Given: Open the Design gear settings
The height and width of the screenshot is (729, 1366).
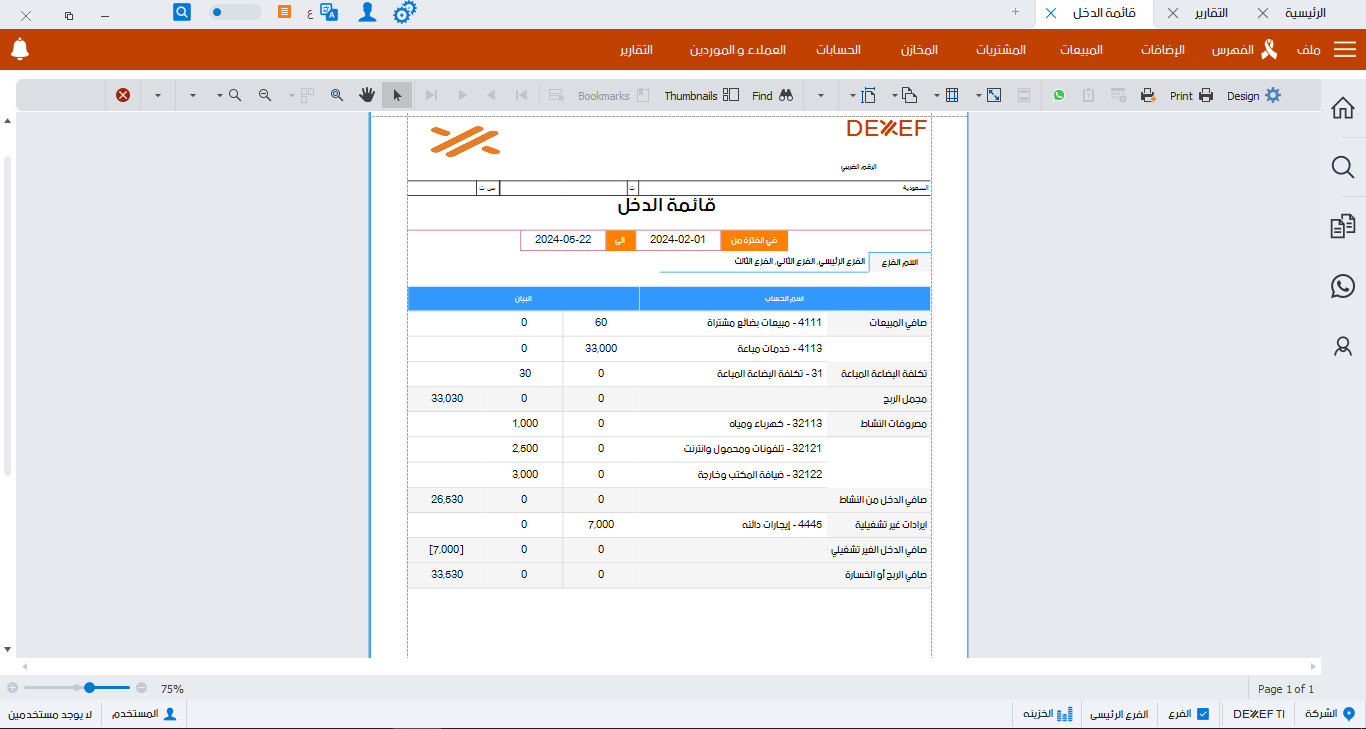Looking at the screenshot, I should click(1272, 95).
